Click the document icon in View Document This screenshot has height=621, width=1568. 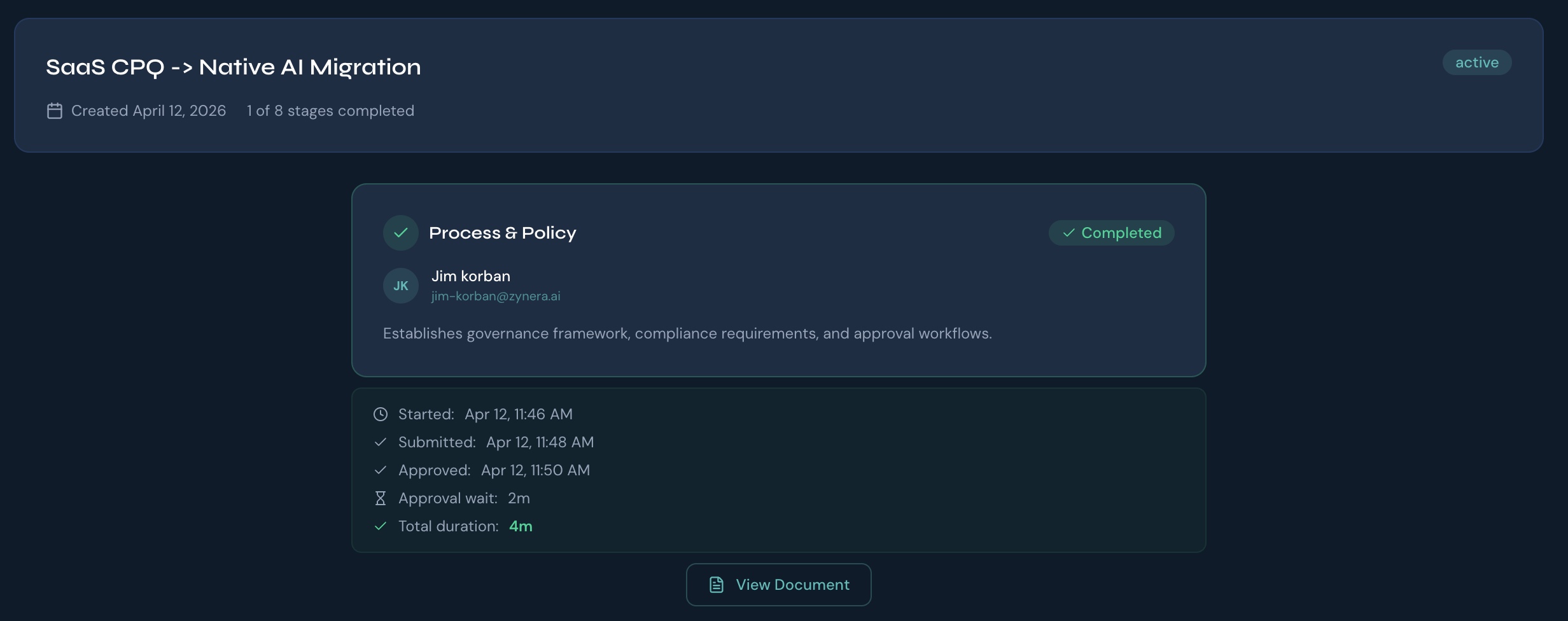coord(717,585)
